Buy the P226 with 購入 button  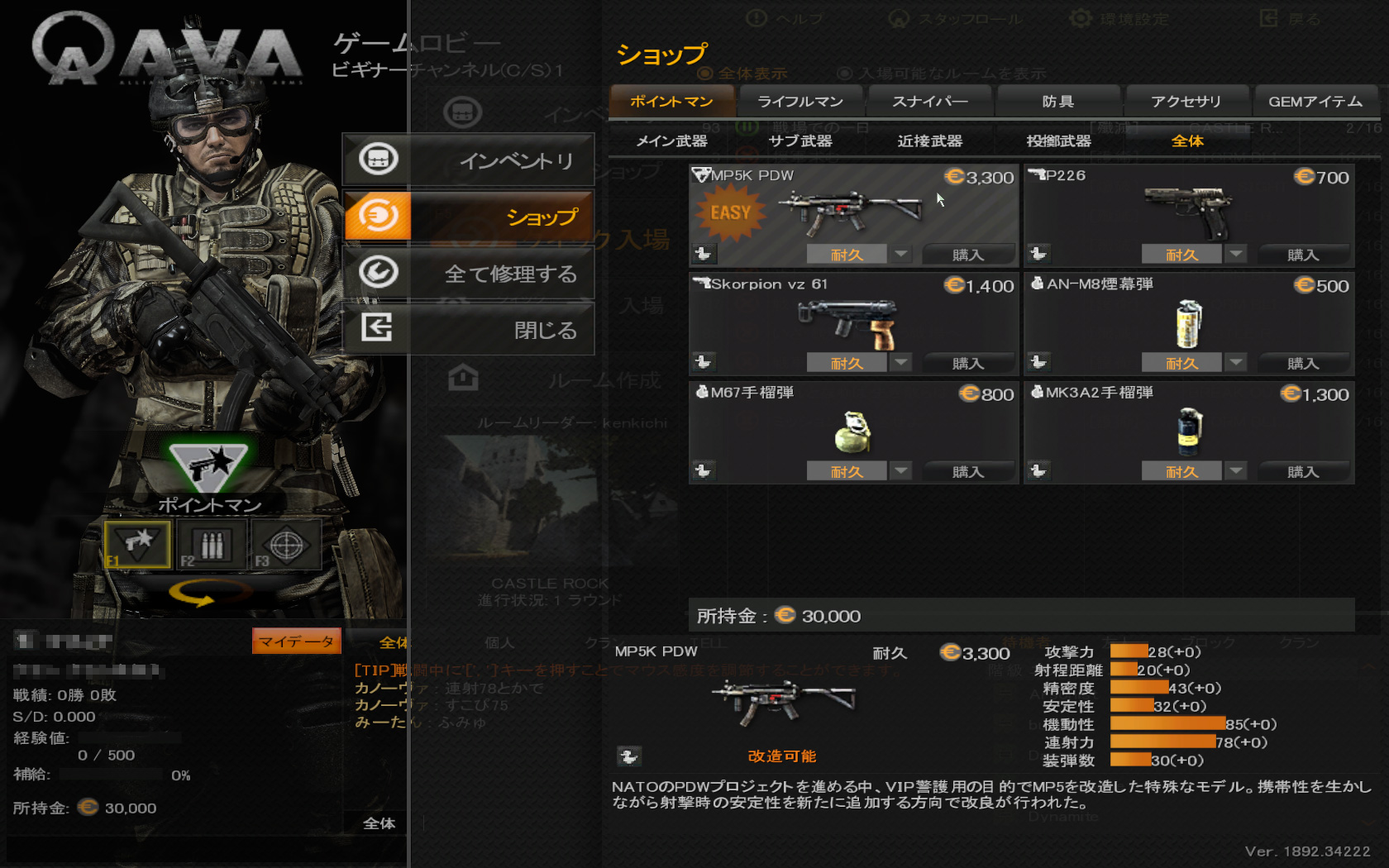tap(1303, 255)
